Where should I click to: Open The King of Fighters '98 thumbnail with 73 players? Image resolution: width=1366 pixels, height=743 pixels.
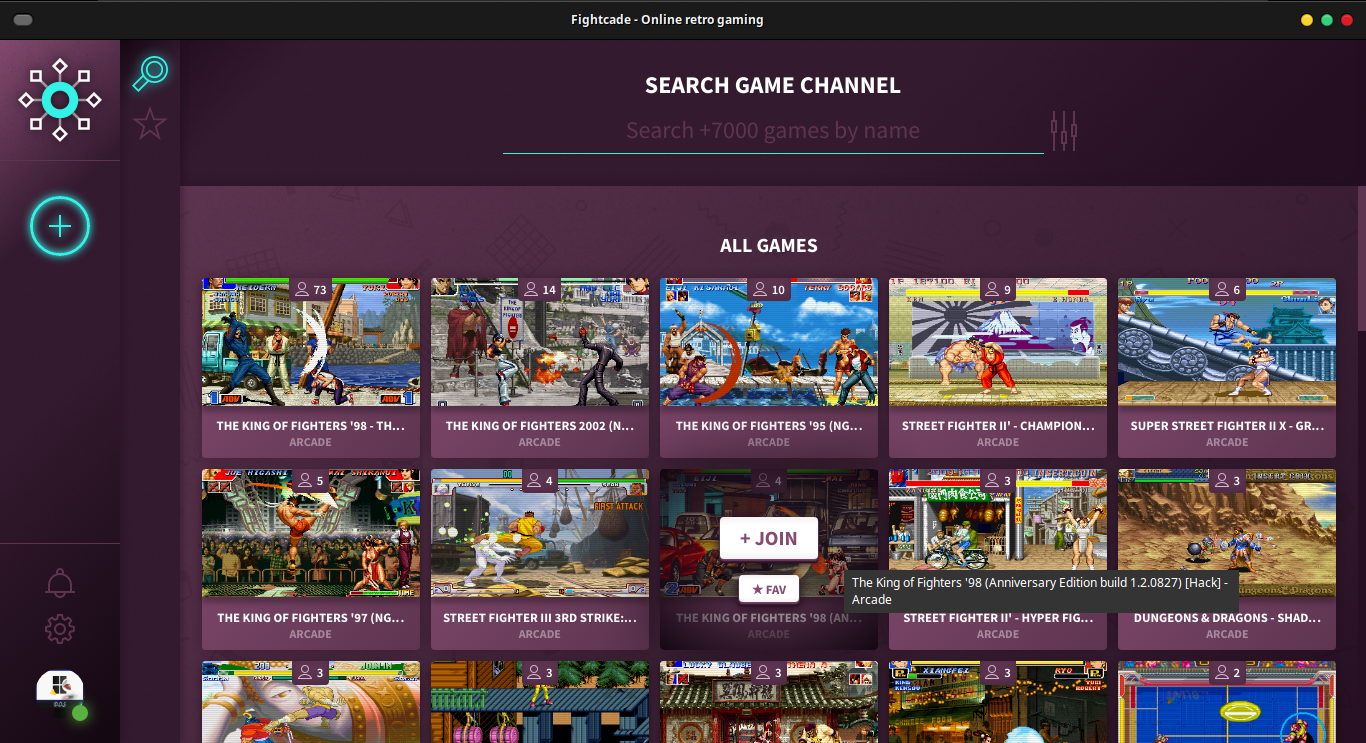(311, 342)
